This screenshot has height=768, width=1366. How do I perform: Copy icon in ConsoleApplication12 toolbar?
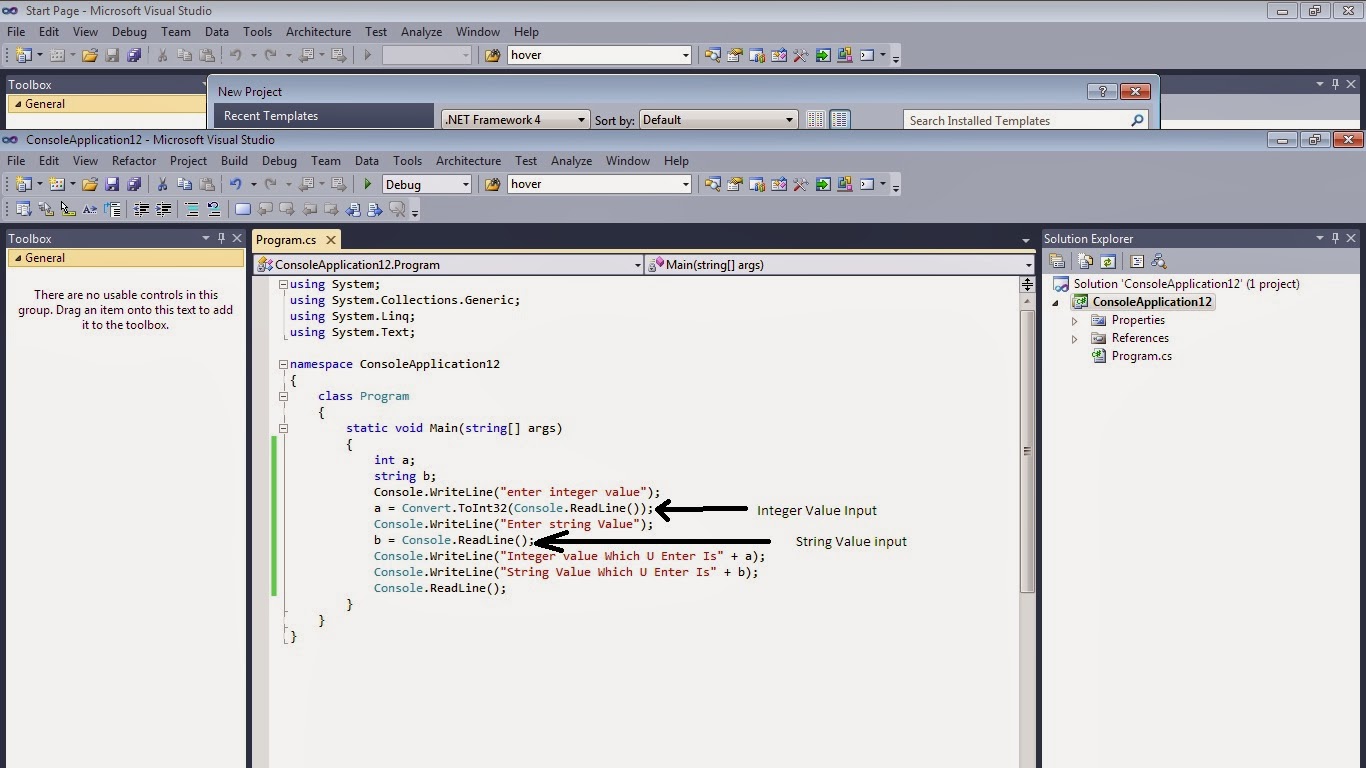(x=184, y=184)
